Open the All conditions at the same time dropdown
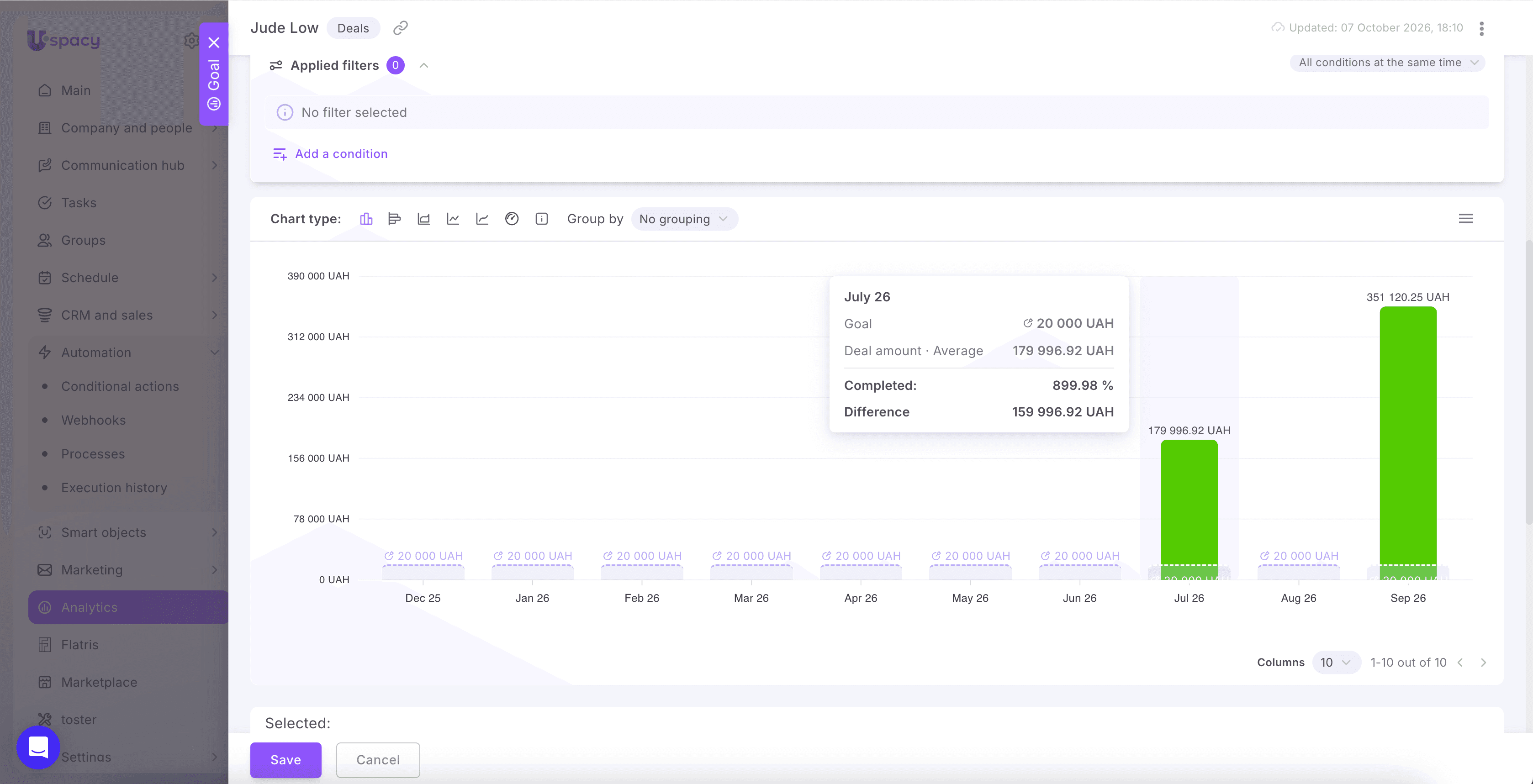This screenshot has height=784, width=1533. click(1387, 63)
